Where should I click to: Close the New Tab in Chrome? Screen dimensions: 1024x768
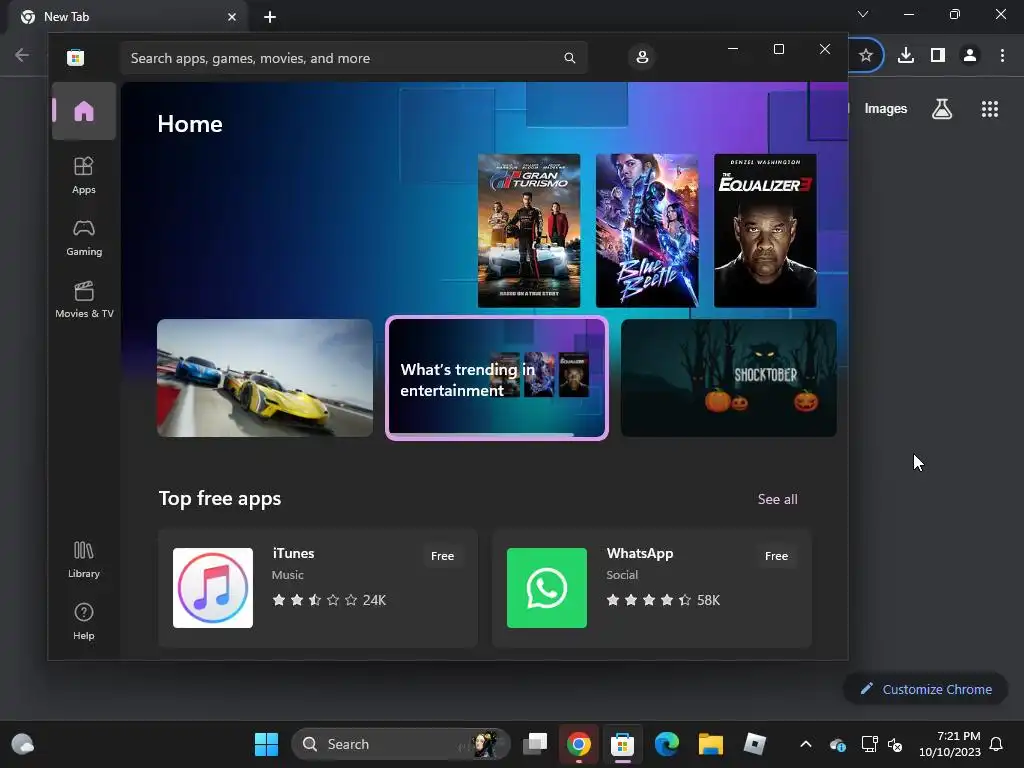232,17
